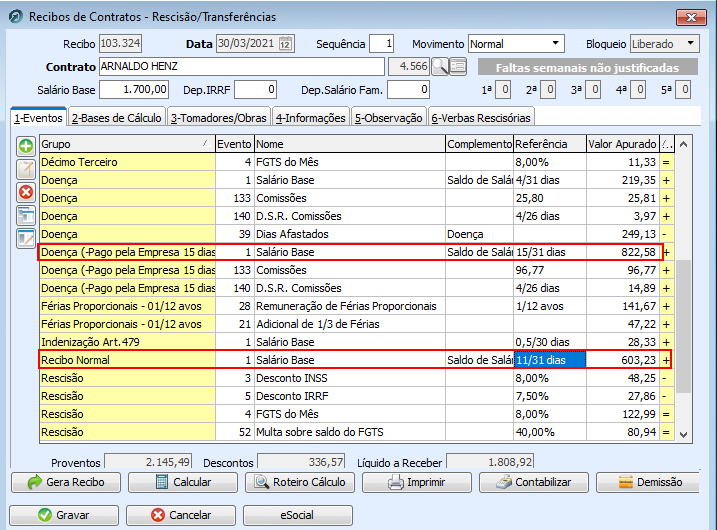The image size is (717, 530).
Task: Click the red delete event icon
Action: pos(26,193)
